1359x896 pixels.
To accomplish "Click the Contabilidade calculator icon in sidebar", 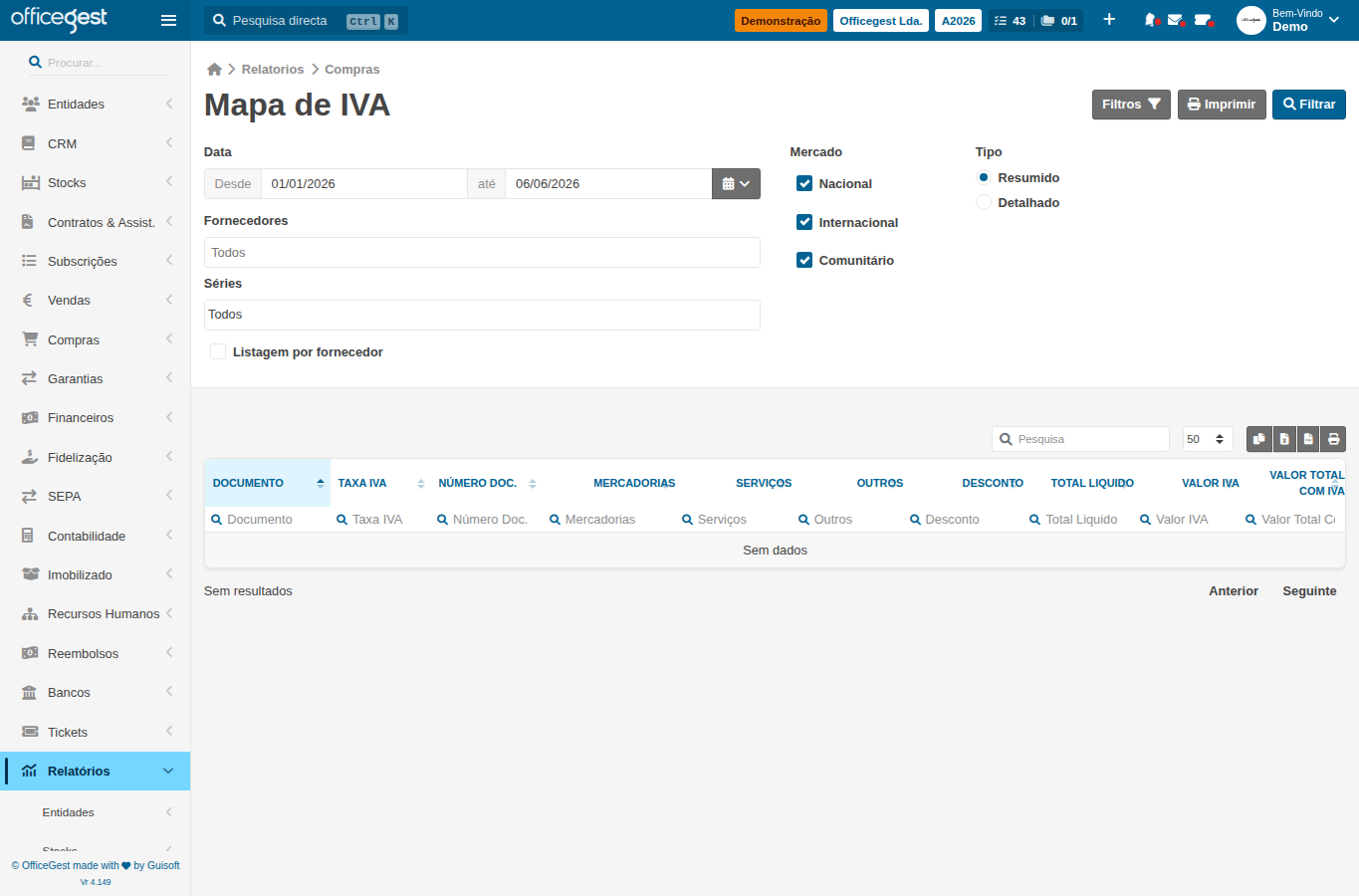I will tap(28, 536).
